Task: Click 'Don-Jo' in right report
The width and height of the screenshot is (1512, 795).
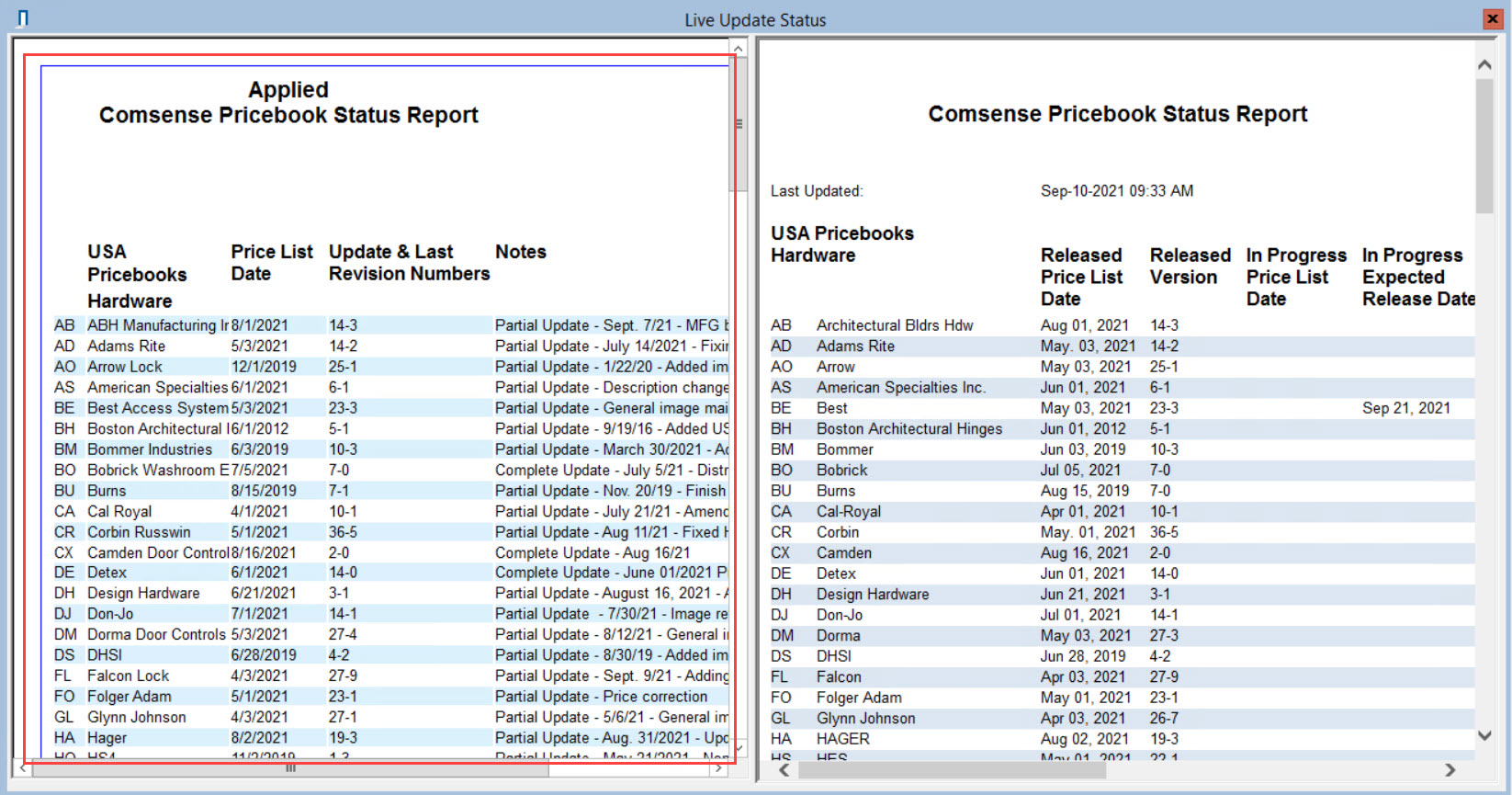Action: [840, 615]
